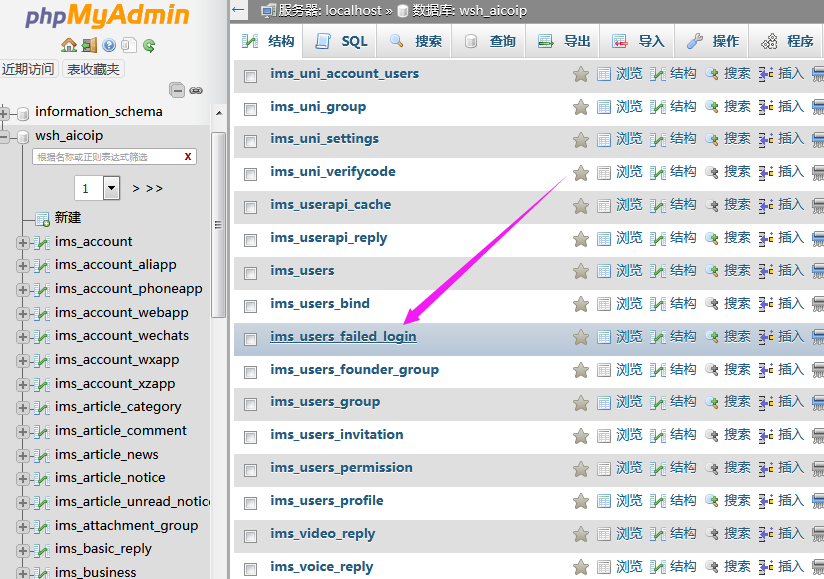This screenshot has width=824, height=579.
Task: Expand the ims_account_wechats tree node
Action: point(23,337)
